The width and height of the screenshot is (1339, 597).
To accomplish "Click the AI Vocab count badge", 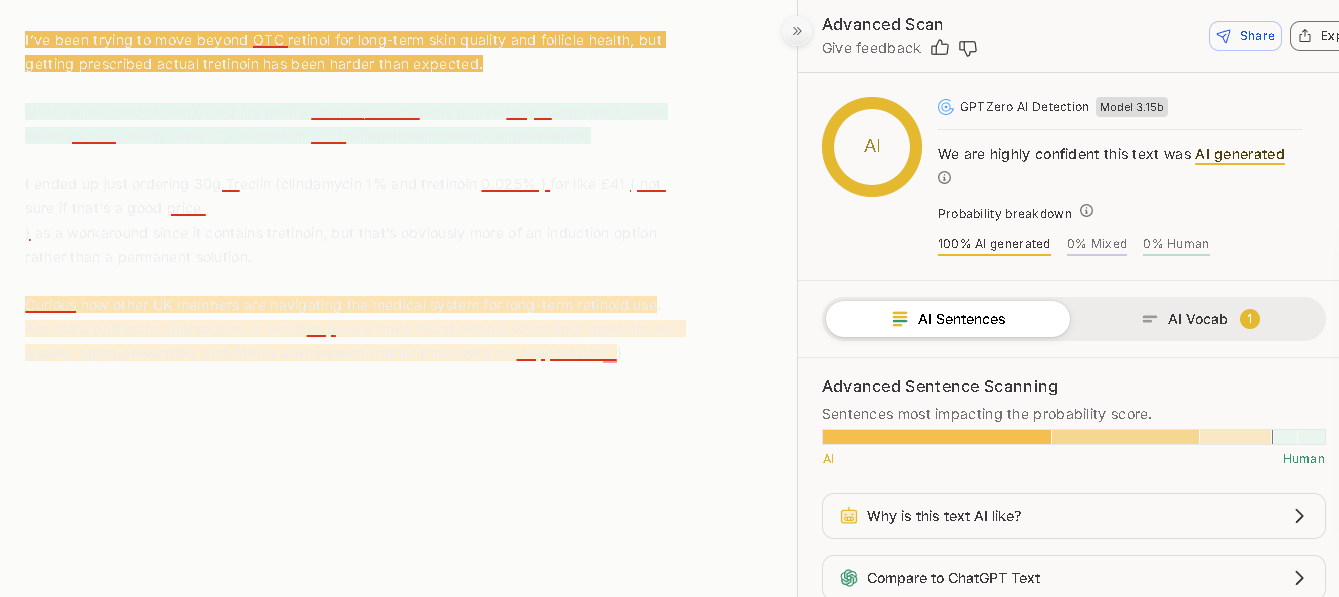I will click(1249, 319).
